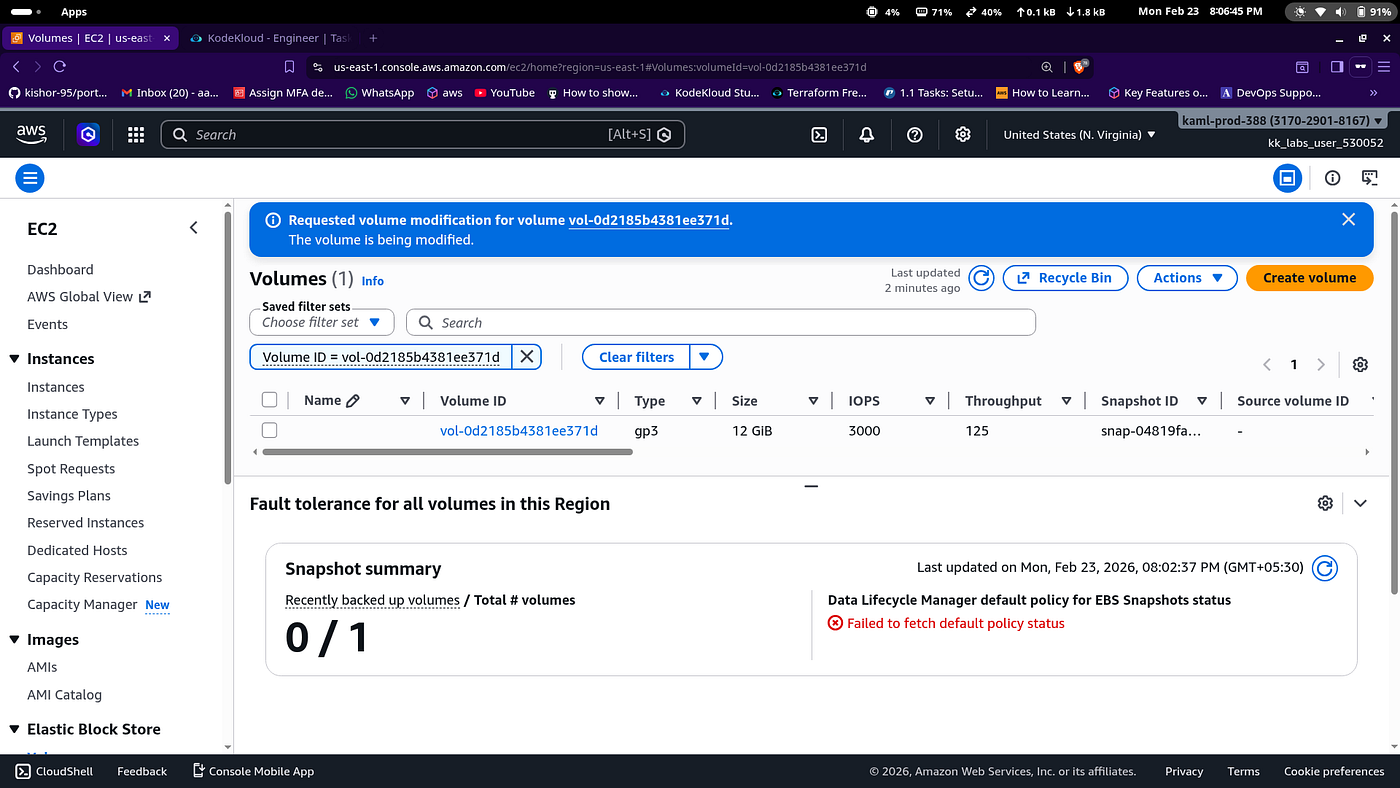1400x788 pixels.
Task: Sort by the Size column arrow
Action: [x=814, y=401]
